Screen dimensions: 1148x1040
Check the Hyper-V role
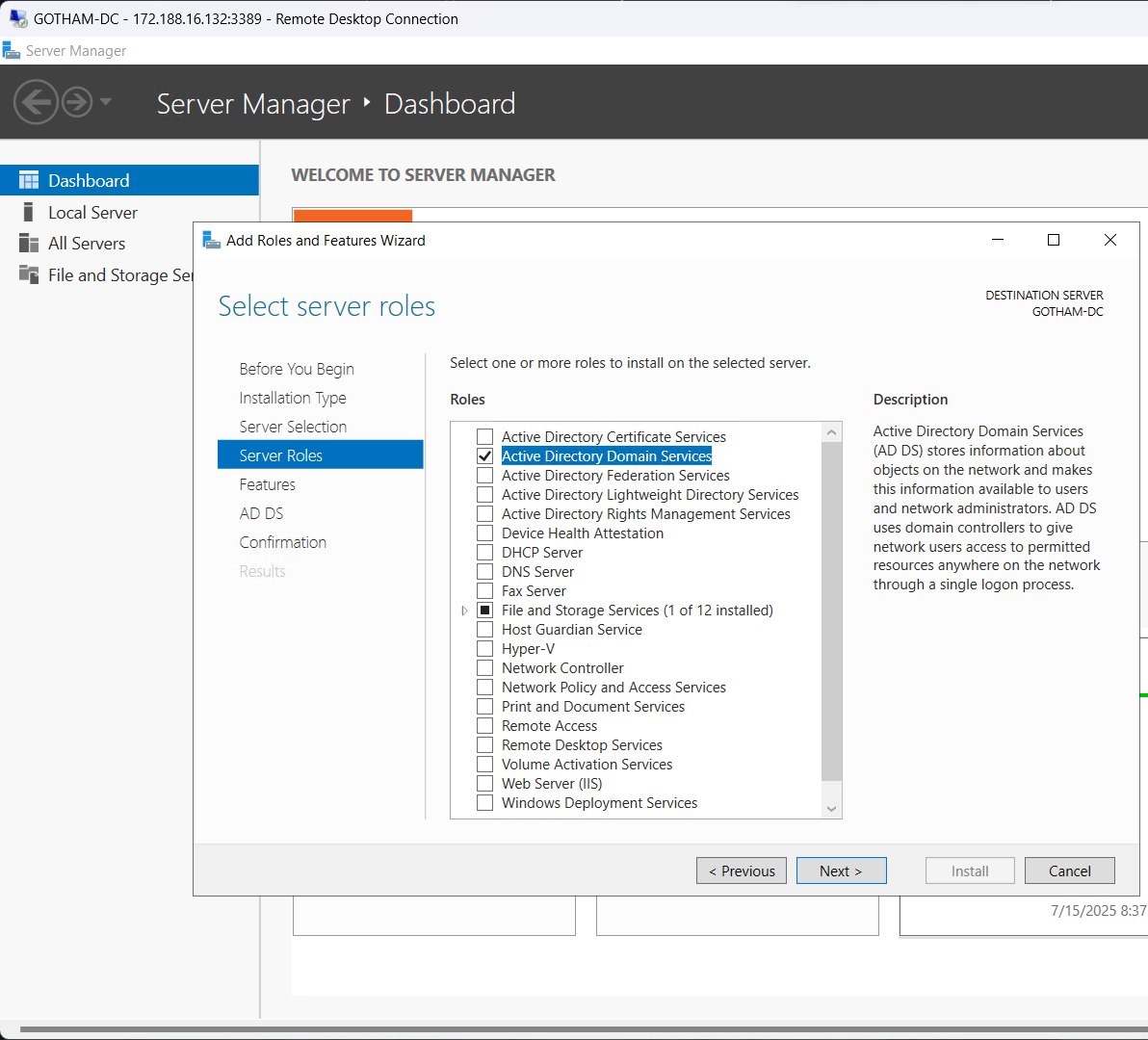click(484, 648)
